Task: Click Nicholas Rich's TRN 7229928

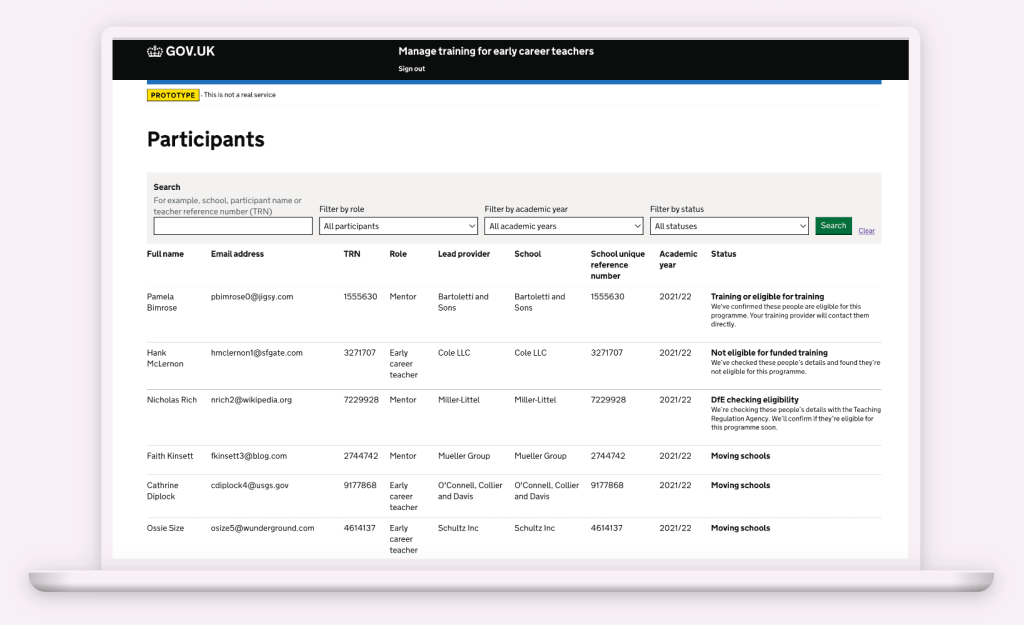Action: click(361, 400)
